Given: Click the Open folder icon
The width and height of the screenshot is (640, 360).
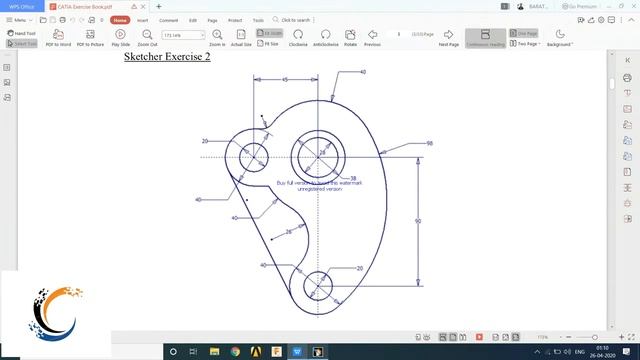Looking at the screenshot, I should [x=43, y=20].
